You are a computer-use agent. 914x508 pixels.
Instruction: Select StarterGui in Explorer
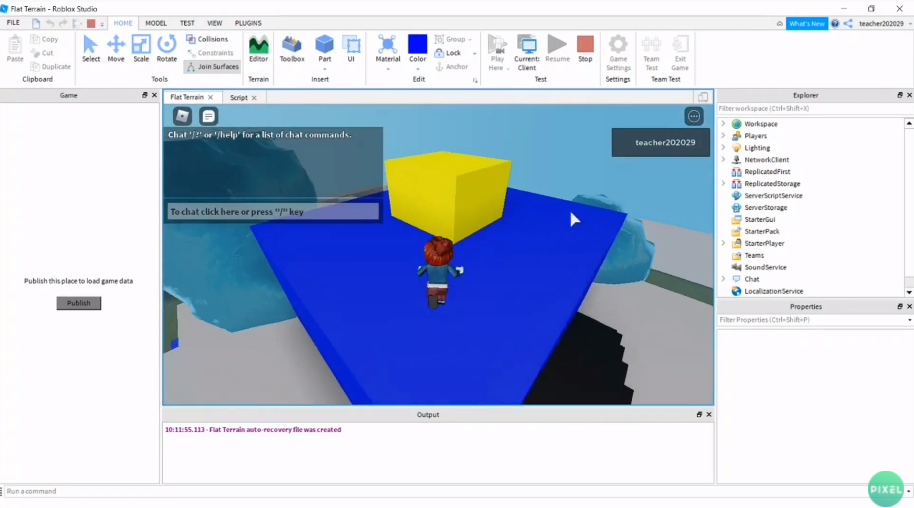(760, 219)
